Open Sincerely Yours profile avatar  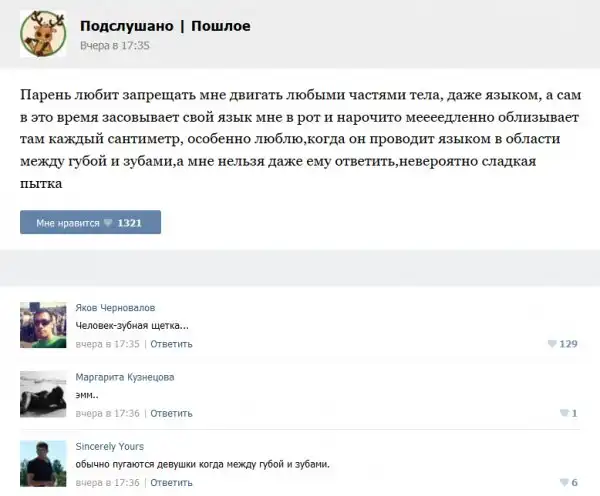[x=43, y=463]
